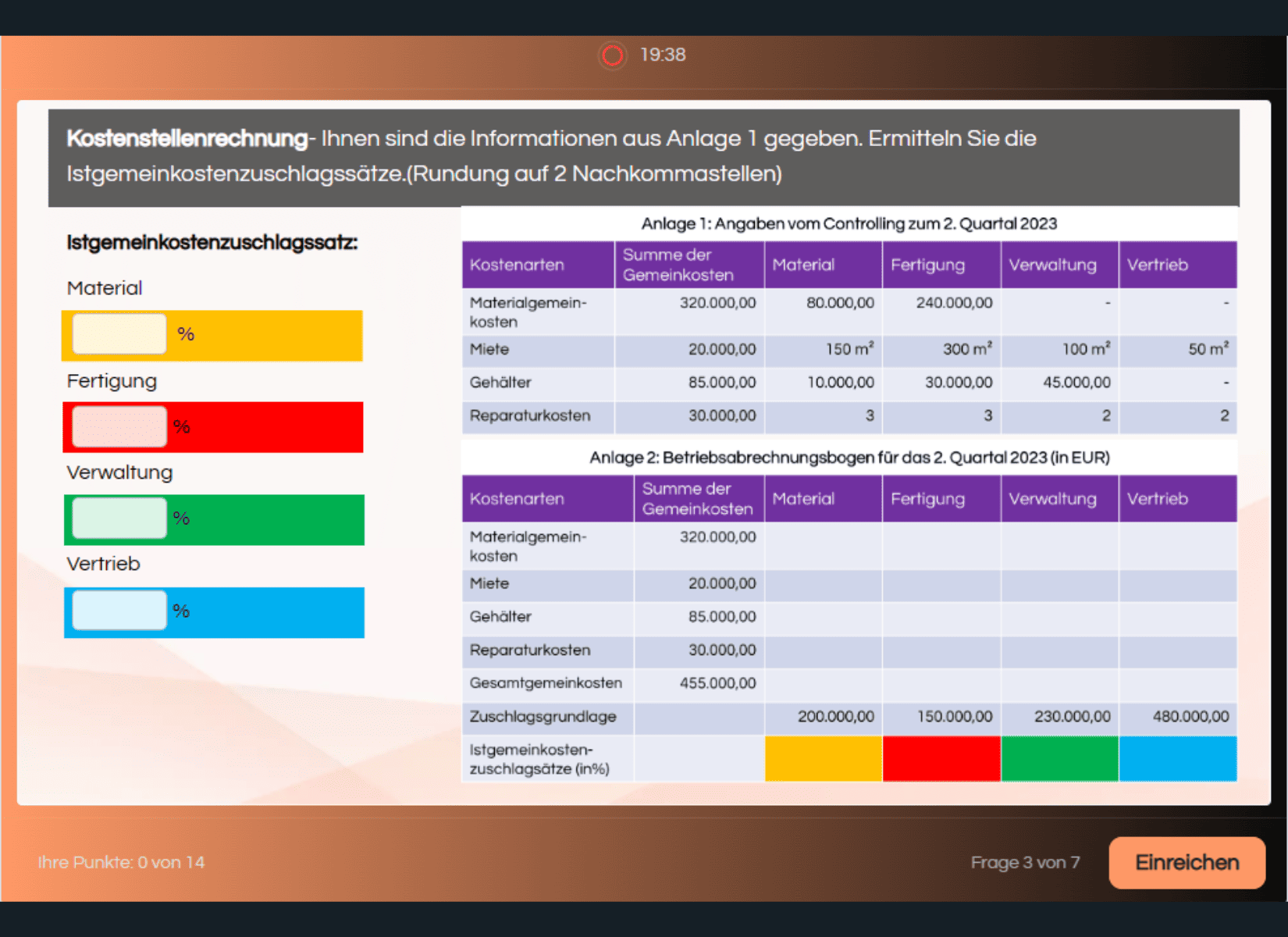This screenshot has width=1288, height=937.
Task: Click Gesamtgemeinkosten value 455.000,00
Action: (x=717, y=683)
